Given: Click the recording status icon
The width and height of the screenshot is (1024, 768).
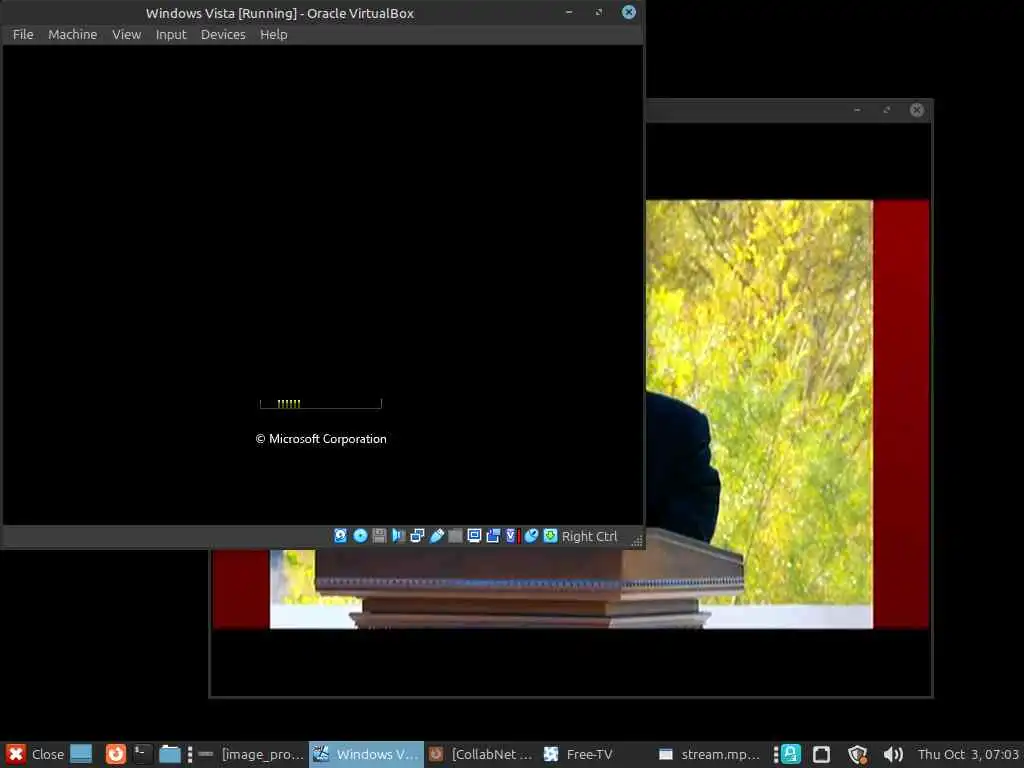Looking at the screenshot, I should [x=493, y=536].
